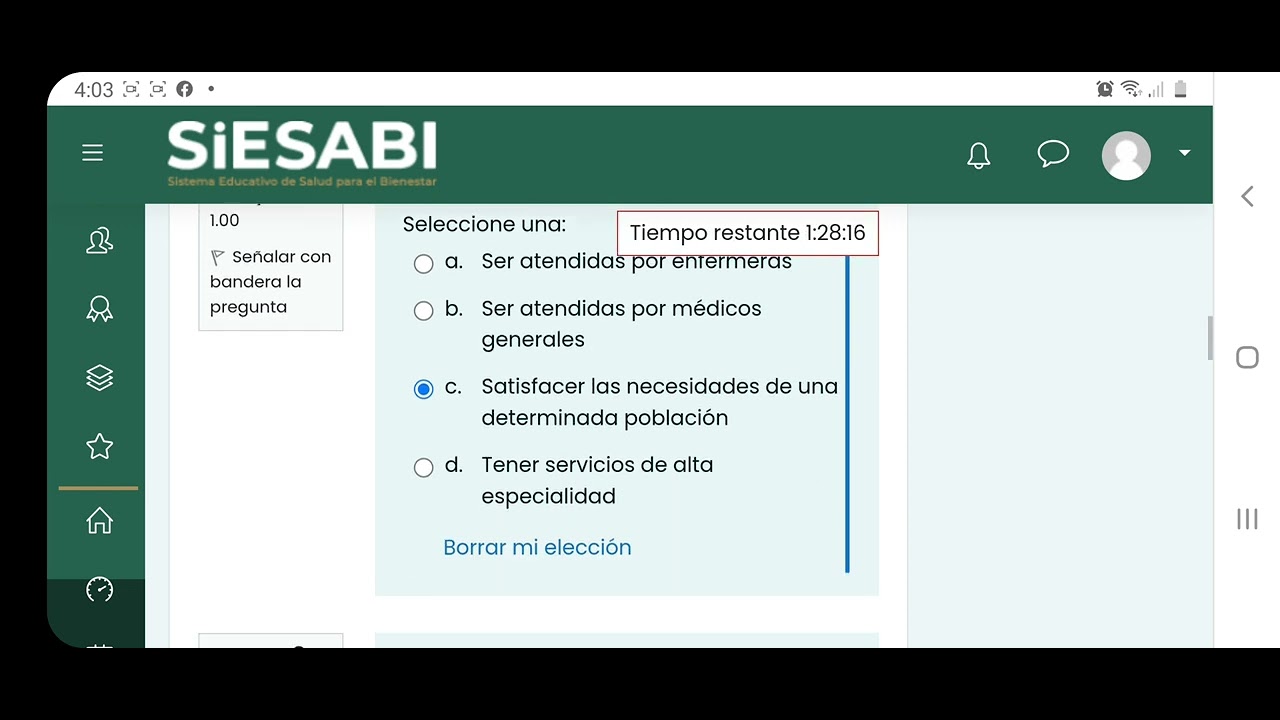Image resolution: width=1280 pixels, height=720 pixels.
Task: Click the flag icon beside Señalar
Action: pyautogui.click(x=218, y=258)
